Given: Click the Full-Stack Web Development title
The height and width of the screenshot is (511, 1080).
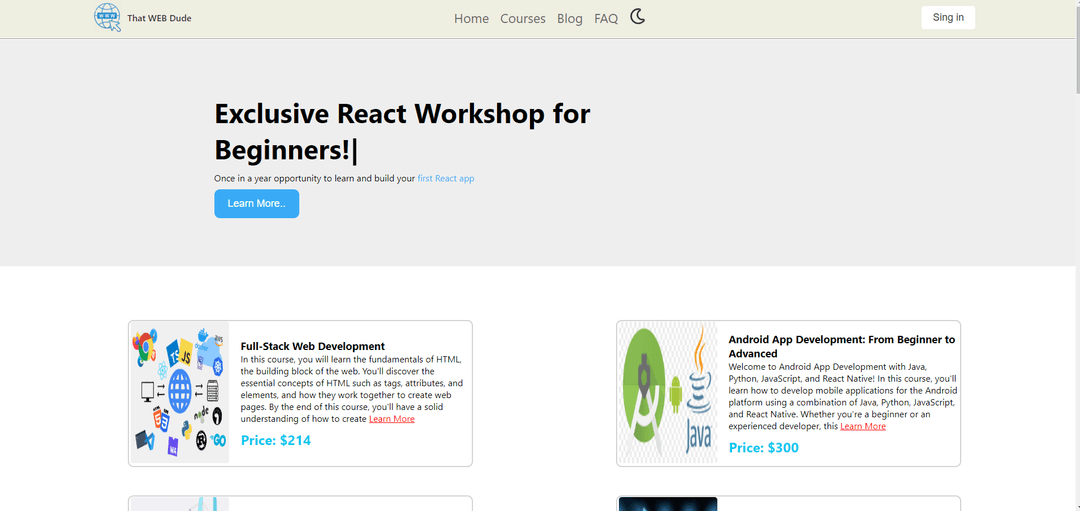Looking at the screenshot, I should click(x=313, y=346).
